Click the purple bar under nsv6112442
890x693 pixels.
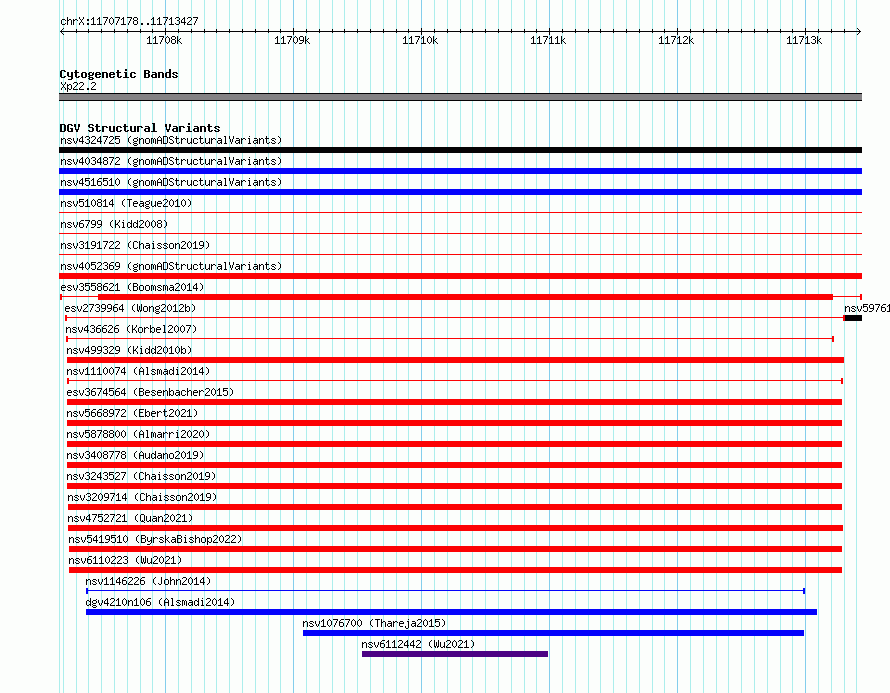click(455, 654)
